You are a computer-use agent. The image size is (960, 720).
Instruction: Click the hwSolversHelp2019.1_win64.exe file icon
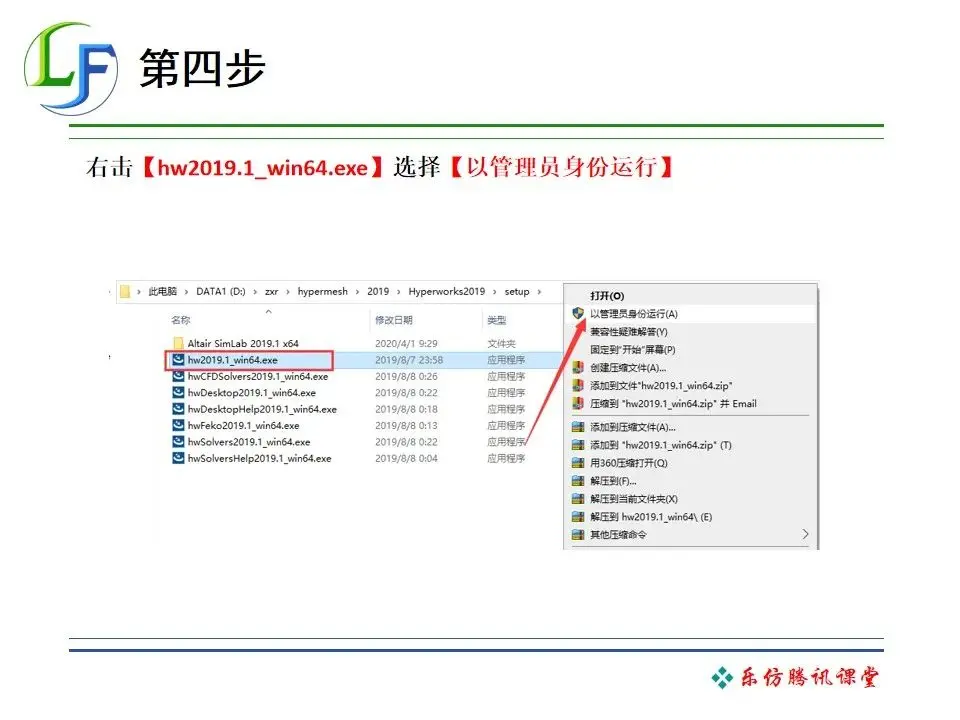pos(178,459)
